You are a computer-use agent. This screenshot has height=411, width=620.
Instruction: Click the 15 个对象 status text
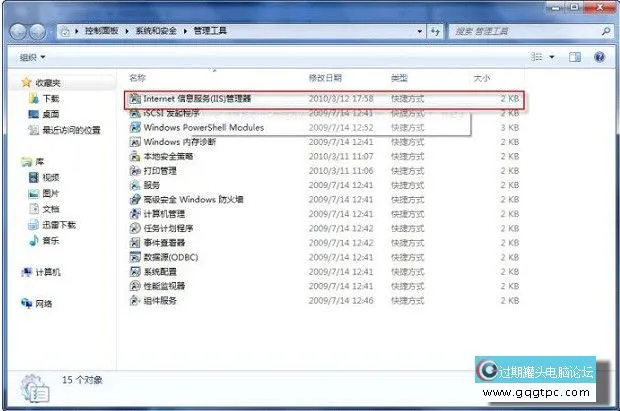(x=82, y=380)
